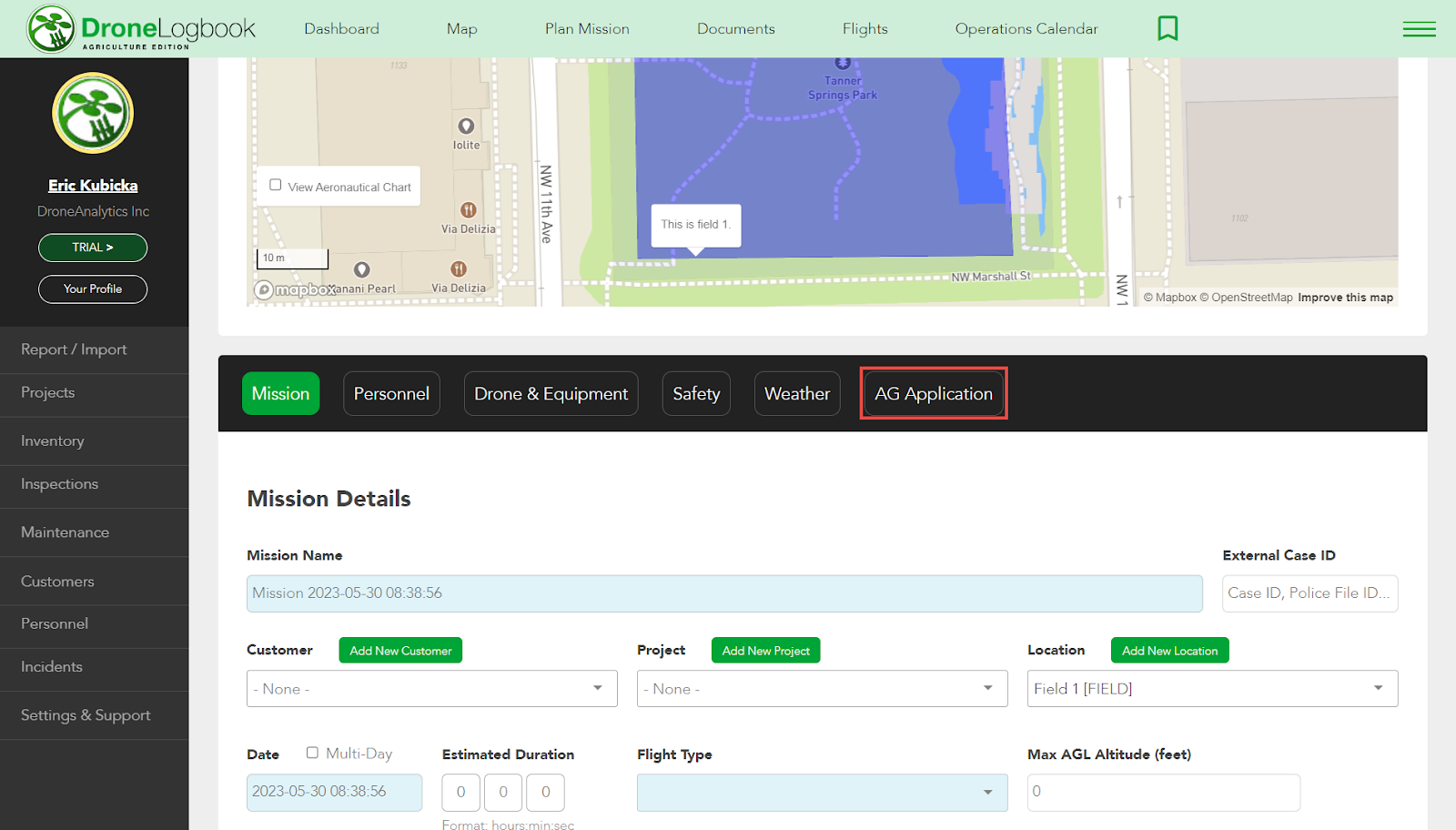
Task: Toggle View Aeronautical Chart checkbox
Action: click(276, 185)
